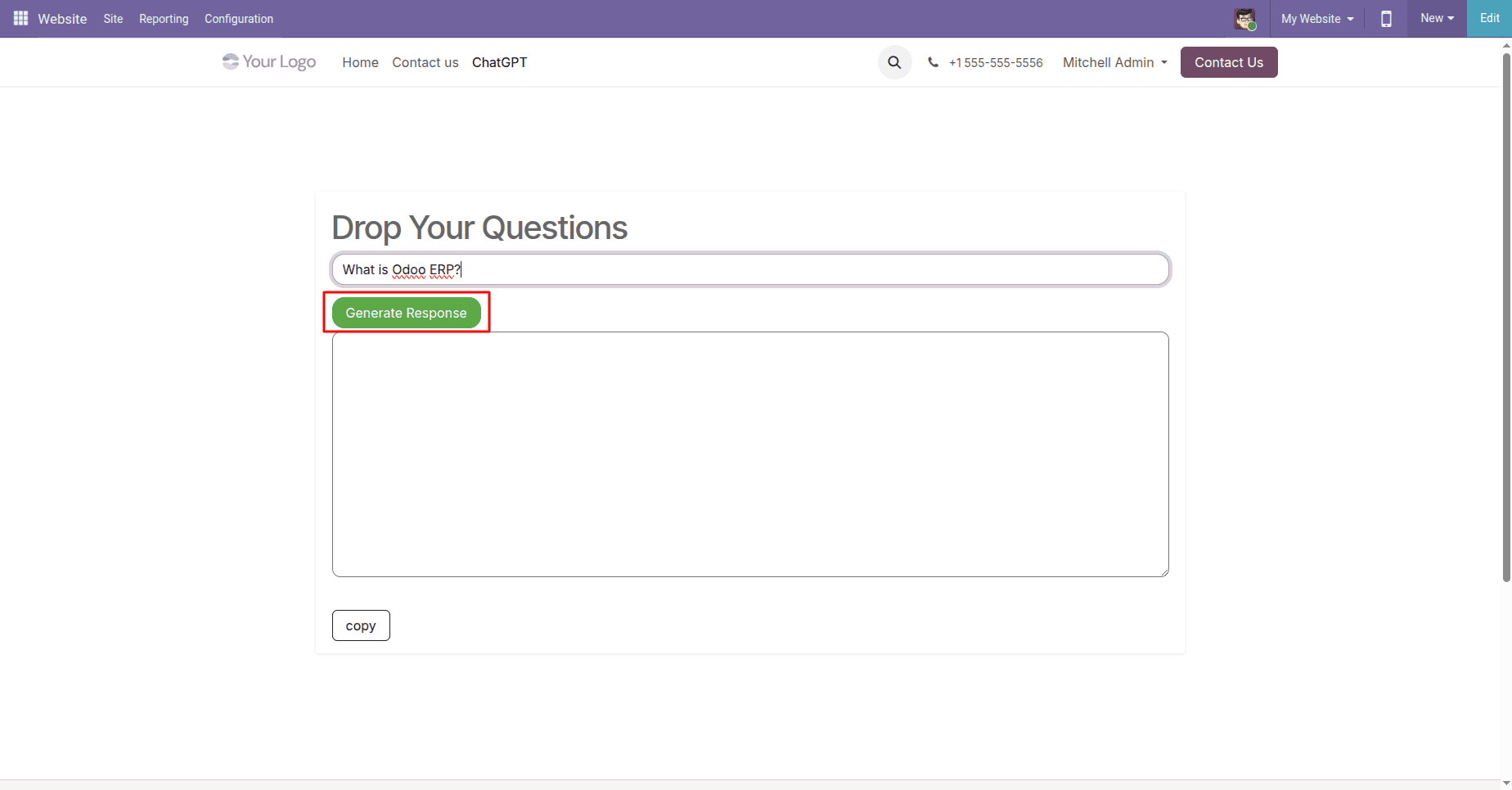Click the Generate Response button
The width and height of the screenshot is (1512, 790).
tap(407, 313)
